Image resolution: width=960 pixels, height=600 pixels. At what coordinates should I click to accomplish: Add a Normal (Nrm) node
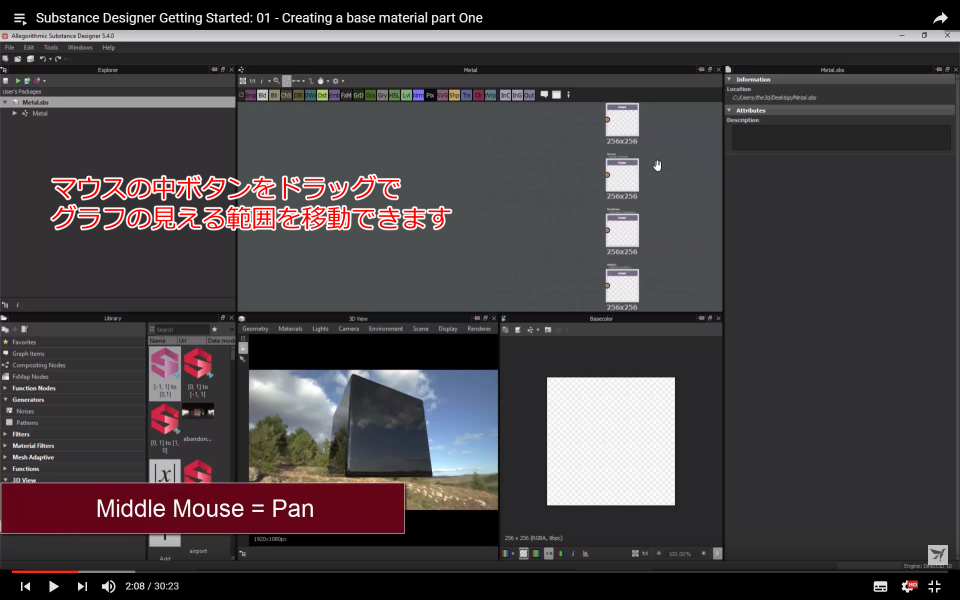[x=418, y=96]
